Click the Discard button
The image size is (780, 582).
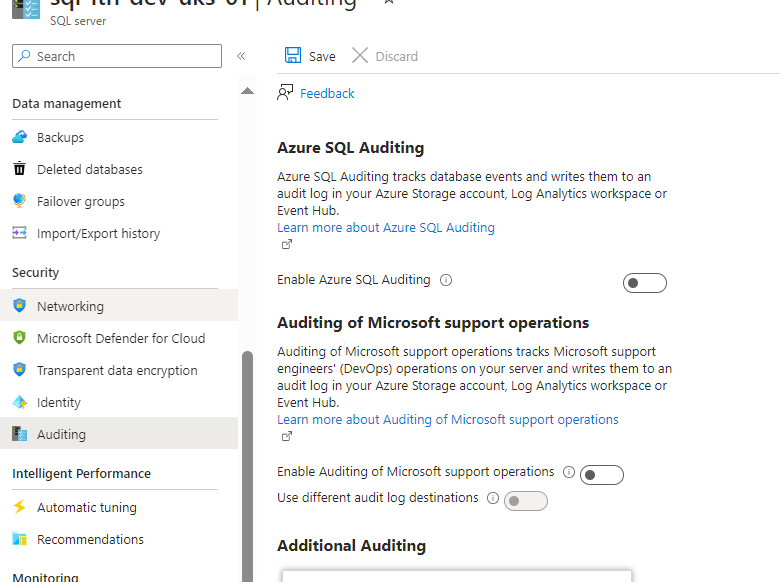coord(385,56)
